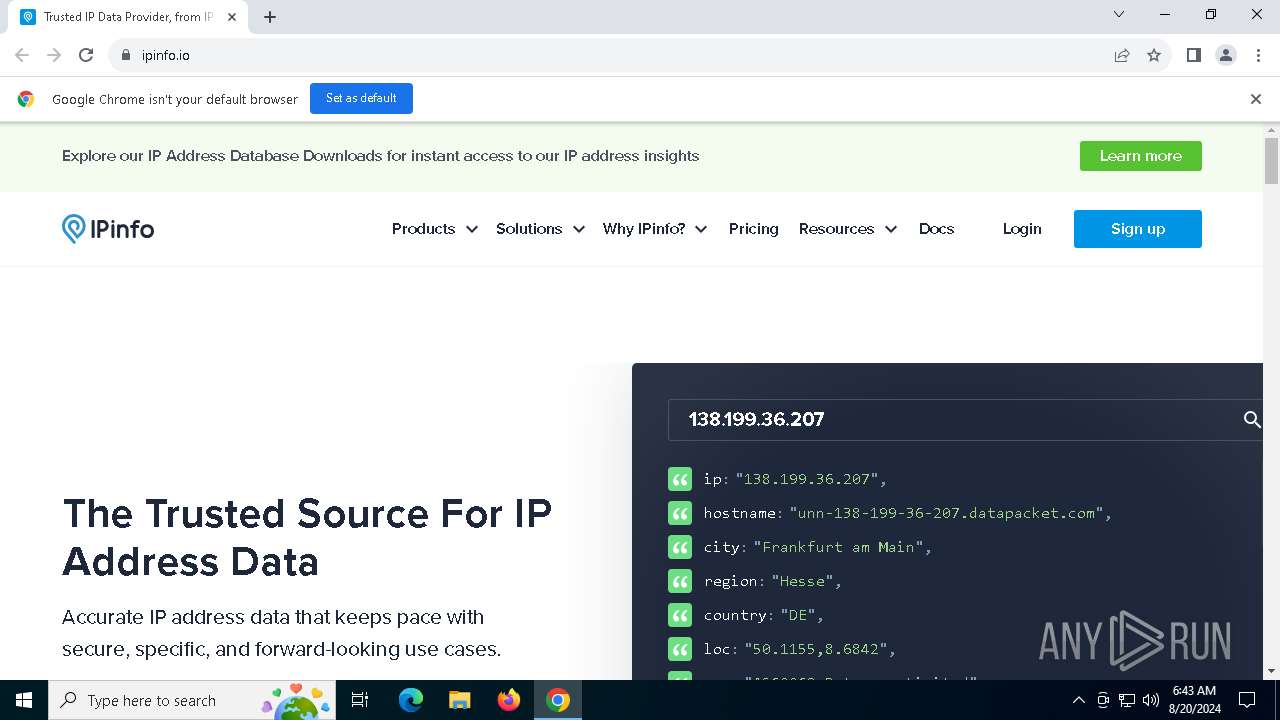
Task: Open the volume control in system tray
Action: 1151,700
